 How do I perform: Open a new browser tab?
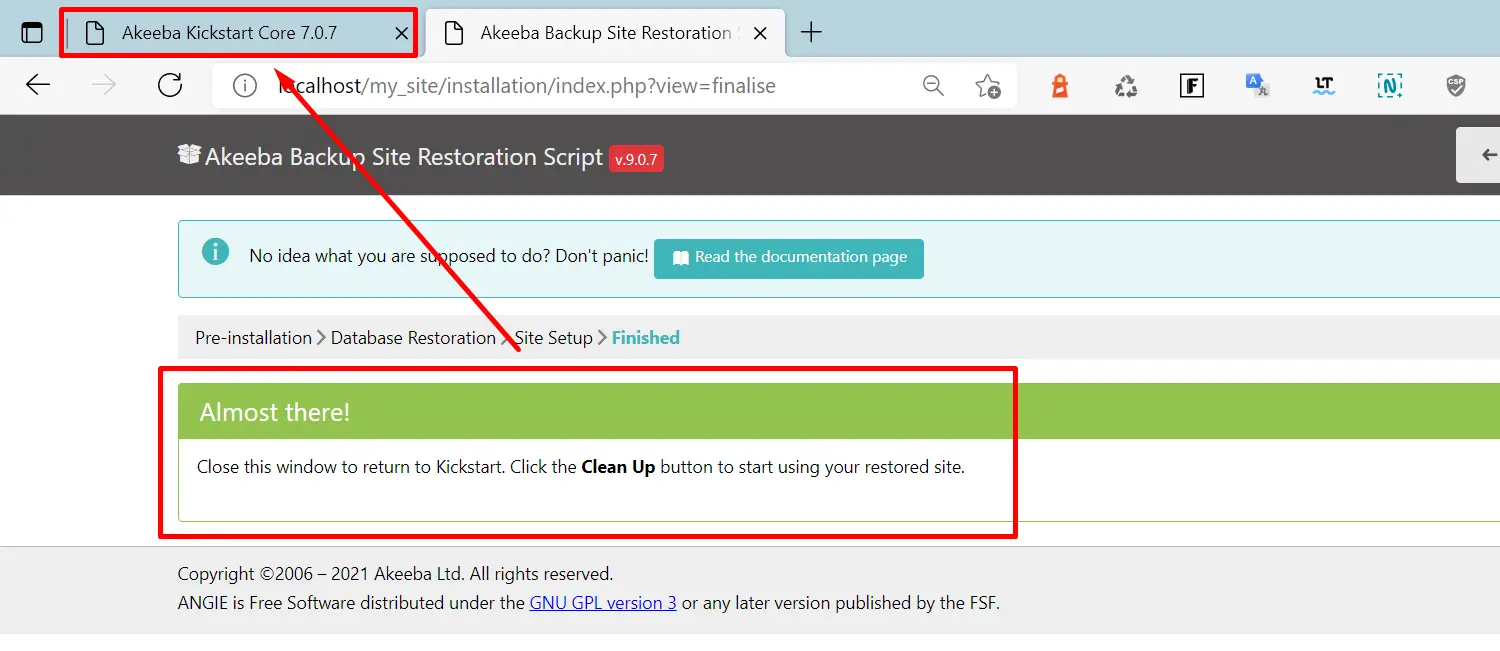[811, 33]
